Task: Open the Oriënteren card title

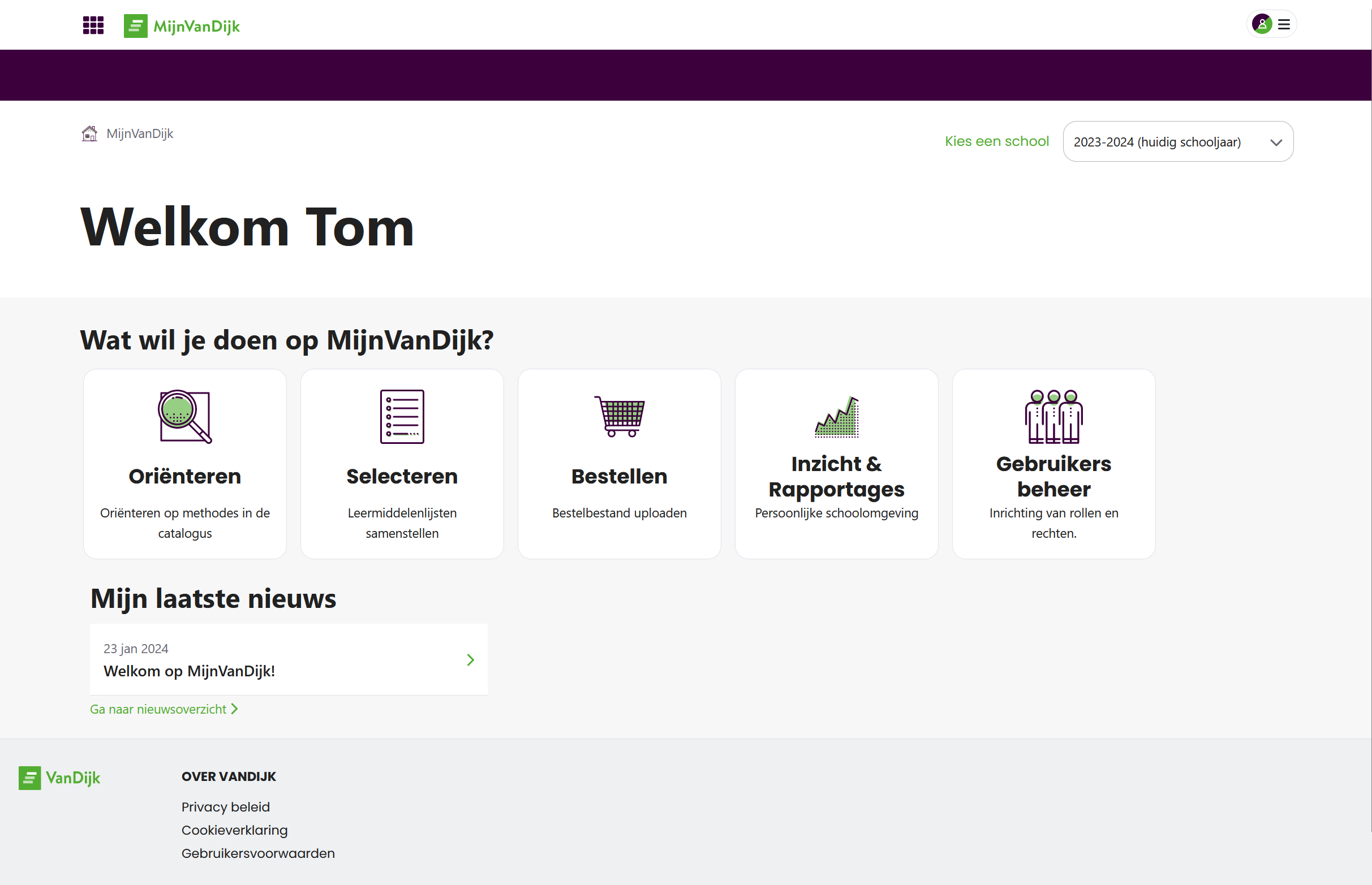Action: [185, 476]
